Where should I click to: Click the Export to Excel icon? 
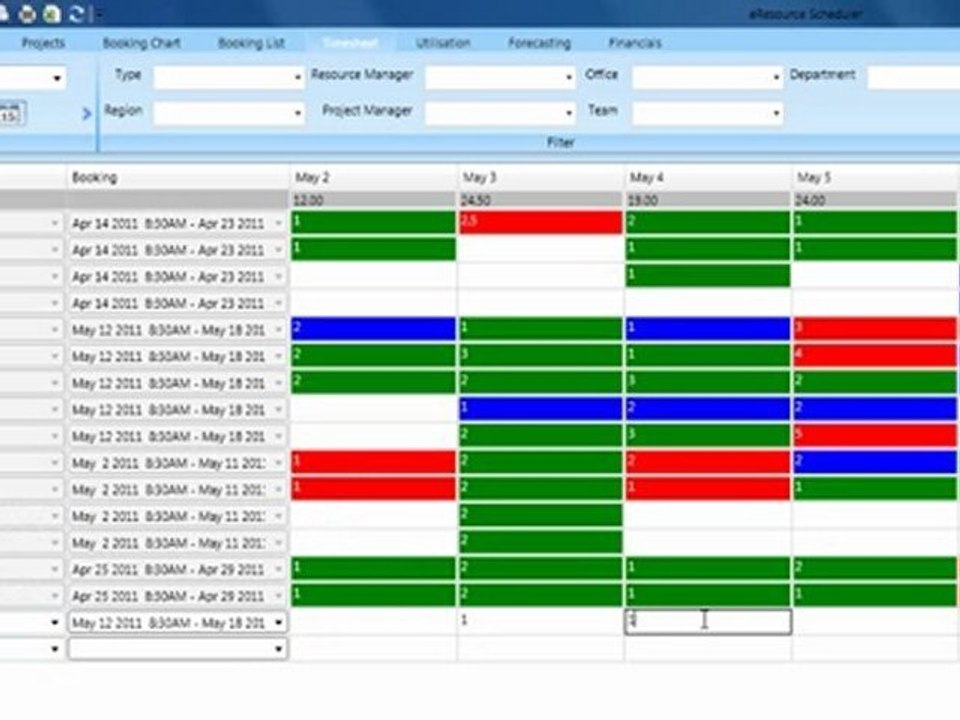click(x=53, y=13)
